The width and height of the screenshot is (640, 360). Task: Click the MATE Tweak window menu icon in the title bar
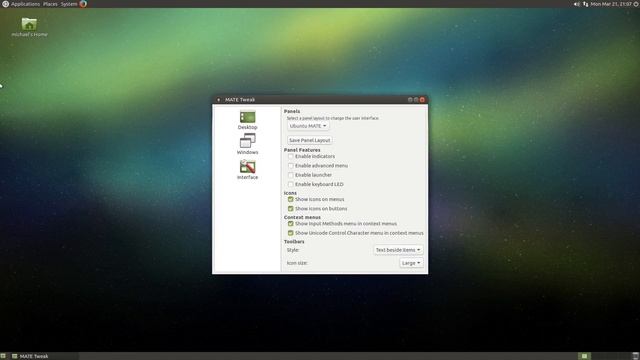218,100
